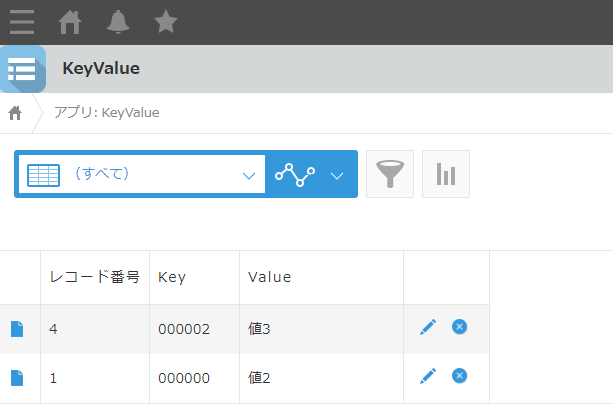Open record 1 details page icon
This screenshot has height=420, width=613.
pyautogui.click(x=17, y=377)
